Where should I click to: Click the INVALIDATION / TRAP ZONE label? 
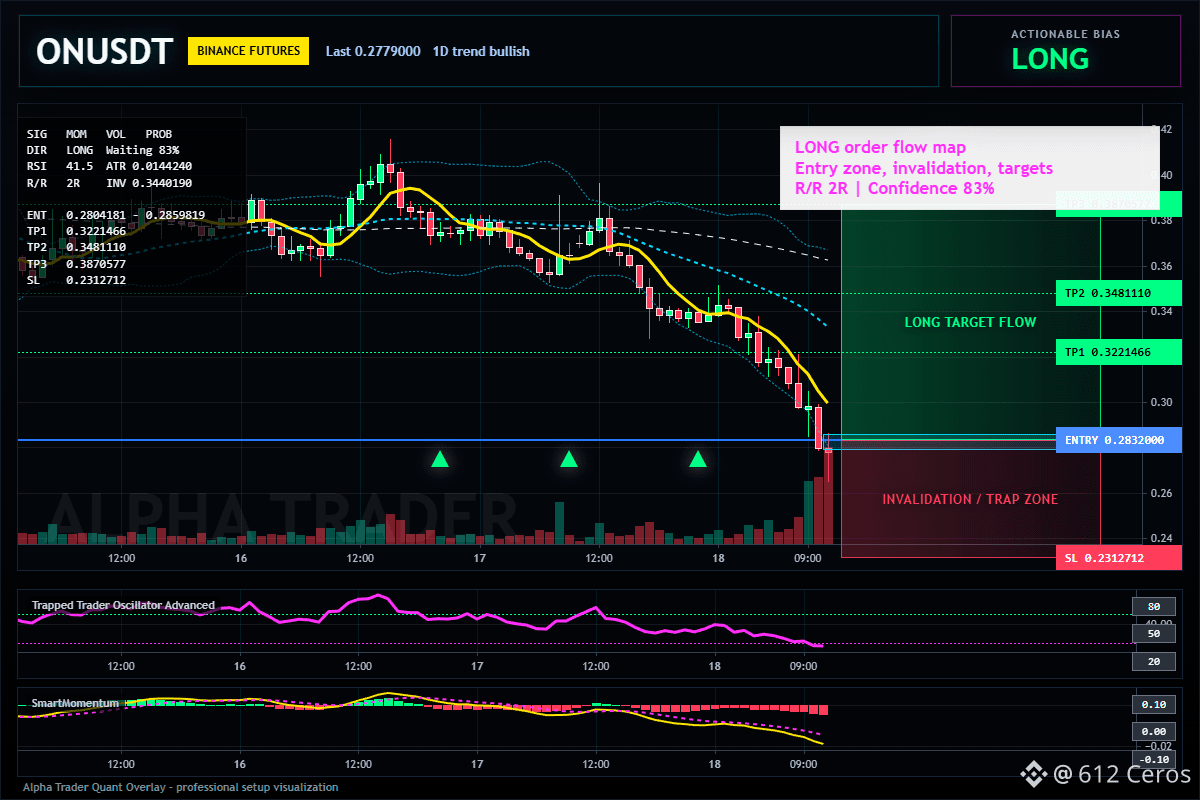(970, 499)
